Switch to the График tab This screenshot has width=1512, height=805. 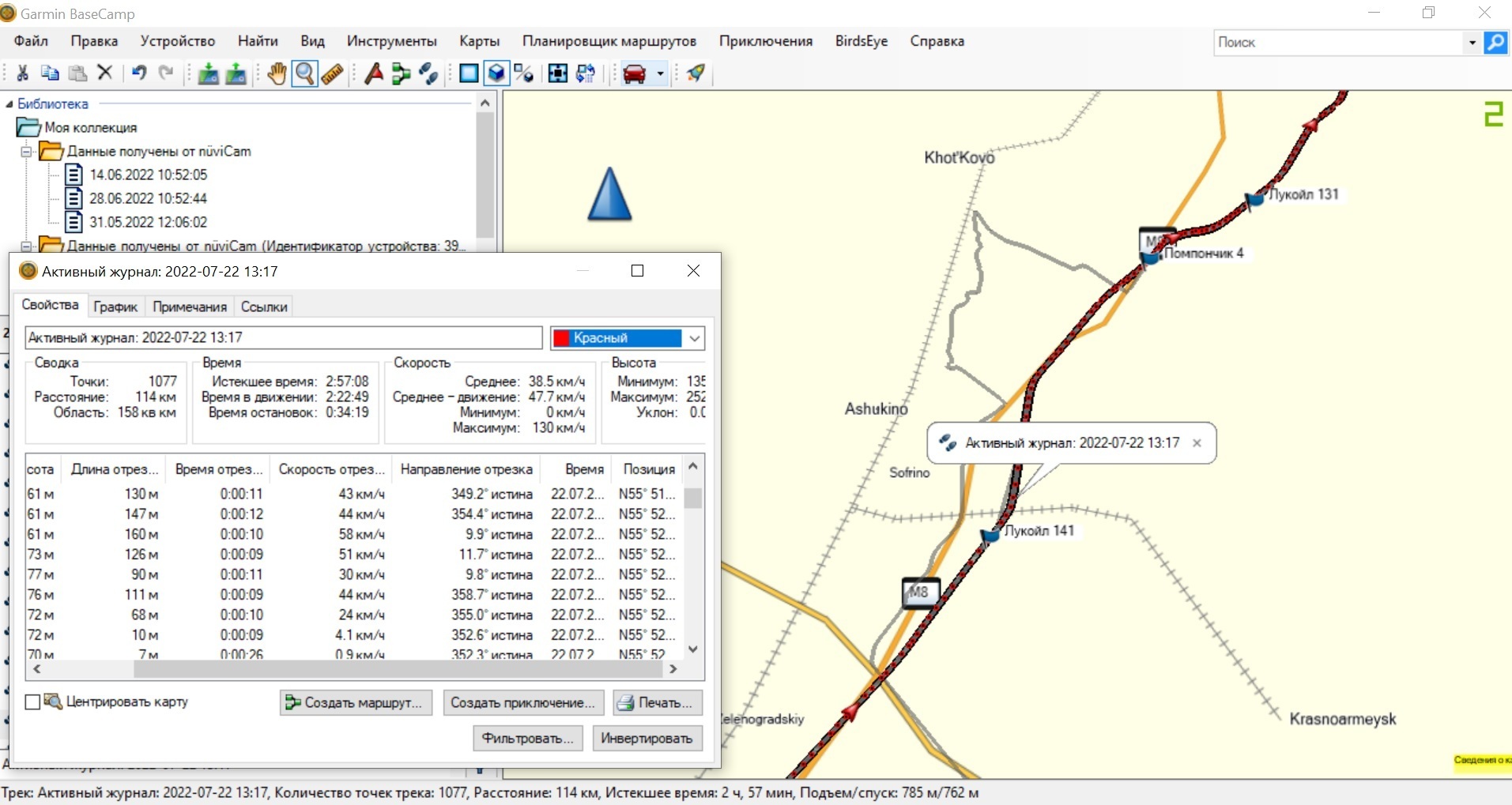coord(115,307)
